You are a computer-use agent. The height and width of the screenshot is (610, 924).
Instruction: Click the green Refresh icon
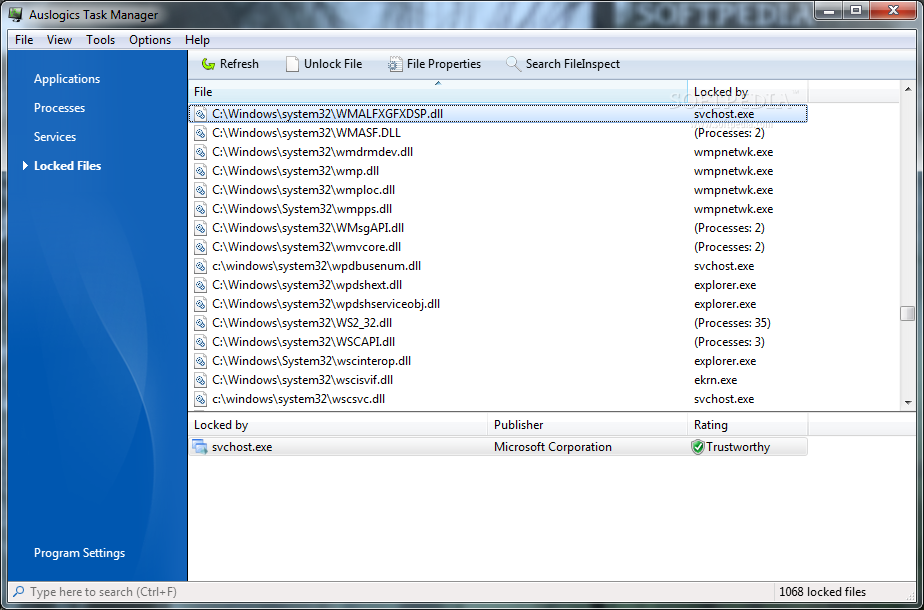(208, 64)
